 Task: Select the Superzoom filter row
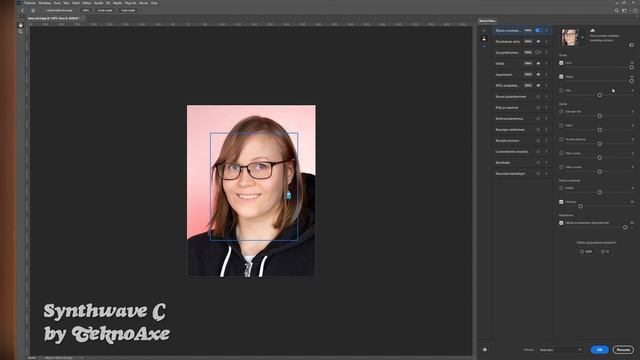[x=522, y=75]
